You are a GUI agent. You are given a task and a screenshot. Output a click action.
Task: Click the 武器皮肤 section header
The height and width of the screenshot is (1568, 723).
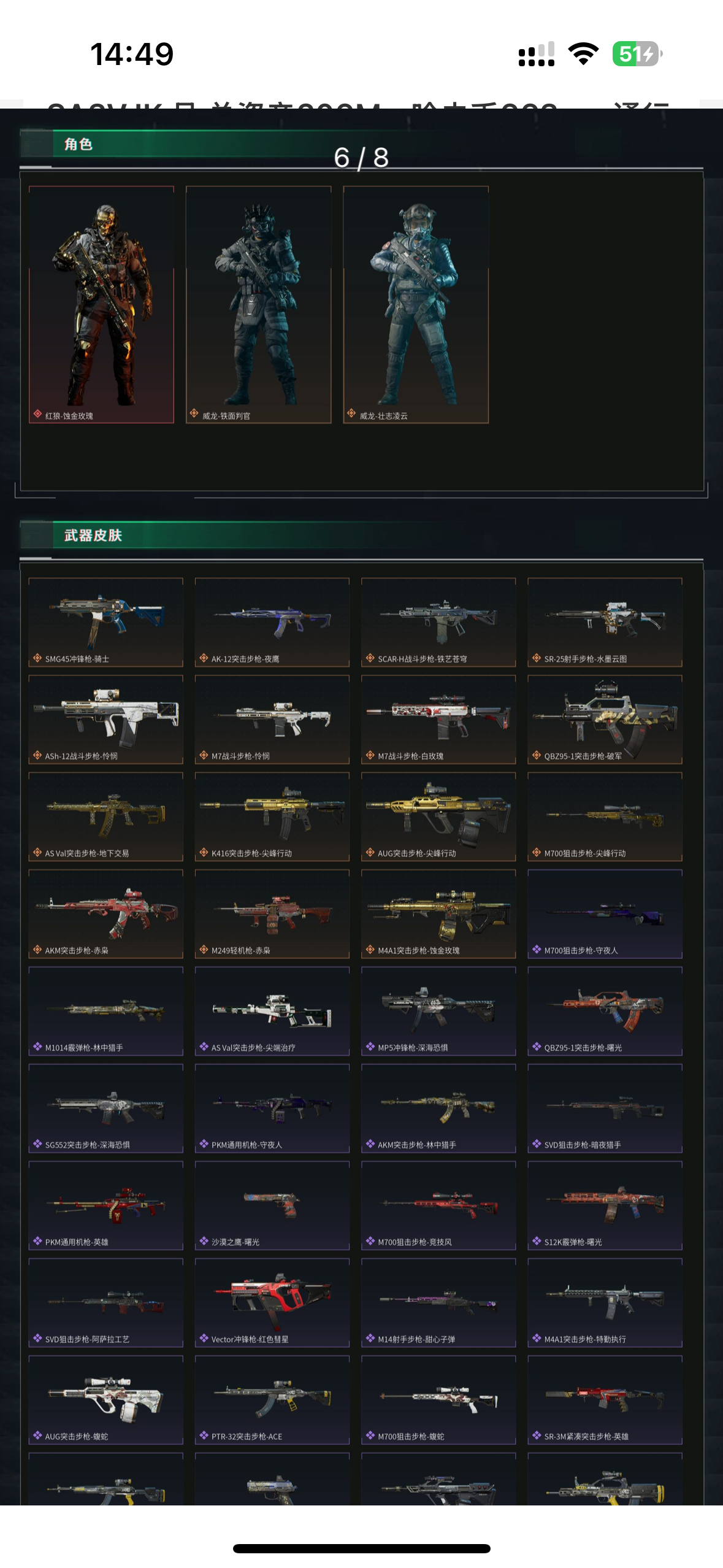coord(93,536)
